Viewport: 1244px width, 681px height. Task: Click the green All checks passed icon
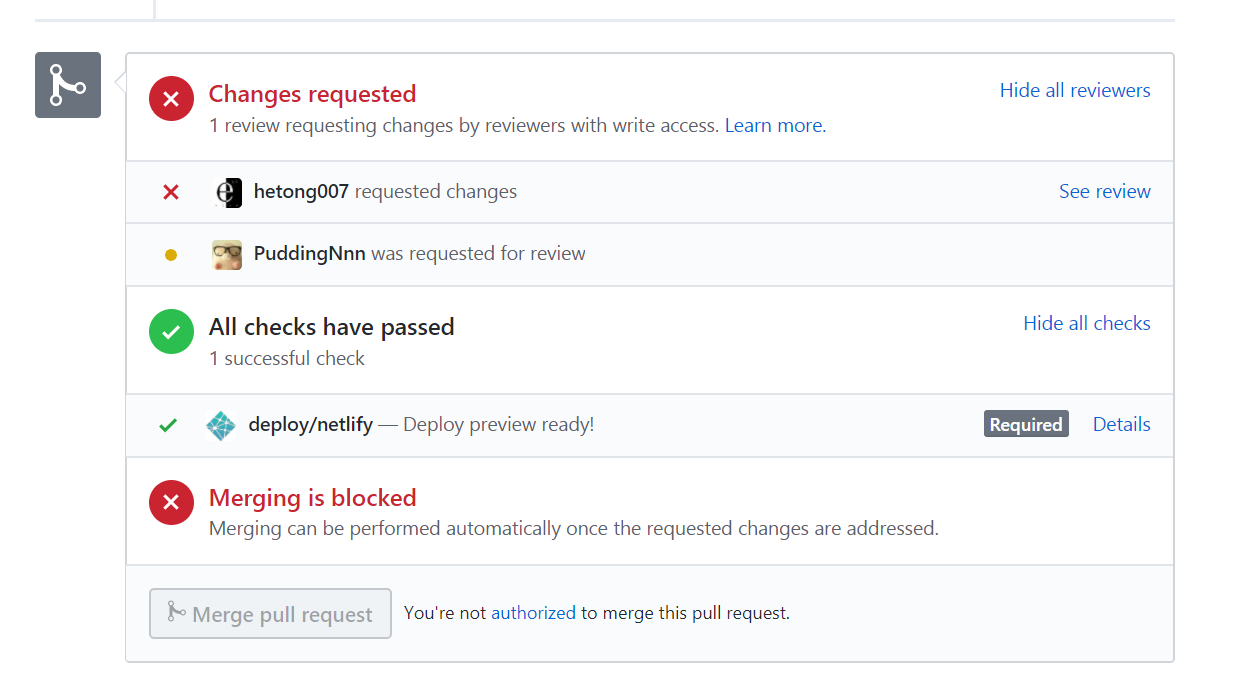(x=171, y=332)
